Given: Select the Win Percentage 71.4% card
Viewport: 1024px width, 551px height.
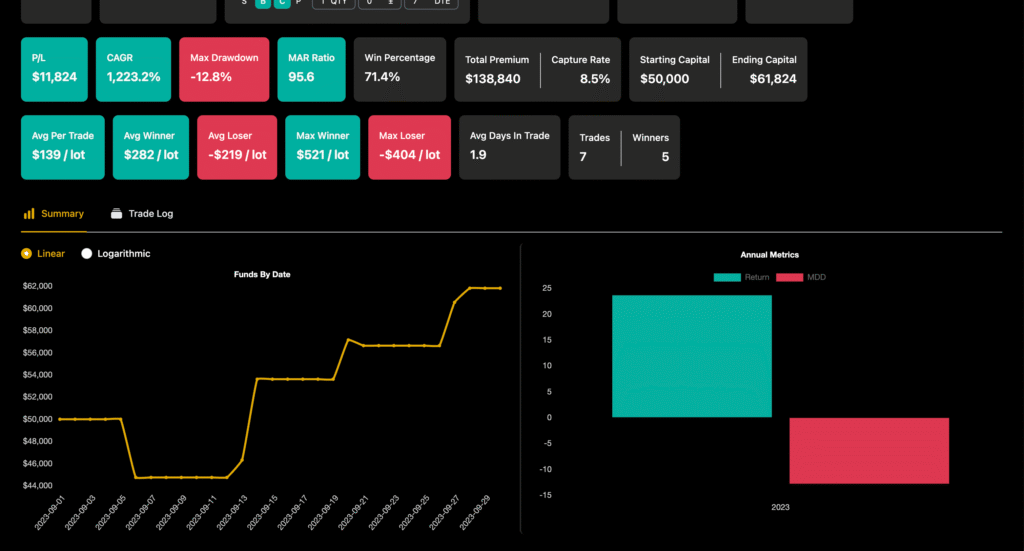Looking at the screenshot, I should [x=399, y=69].
